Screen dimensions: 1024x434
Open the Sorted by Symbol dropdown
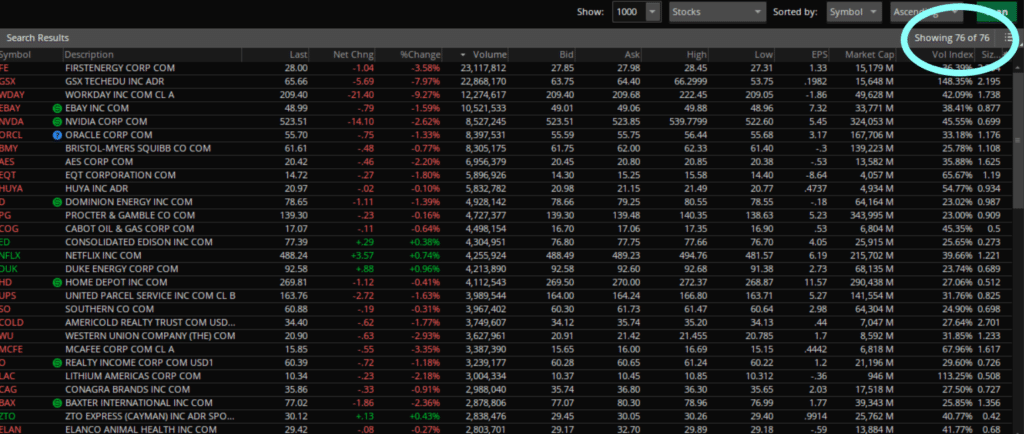coord(854,12)
